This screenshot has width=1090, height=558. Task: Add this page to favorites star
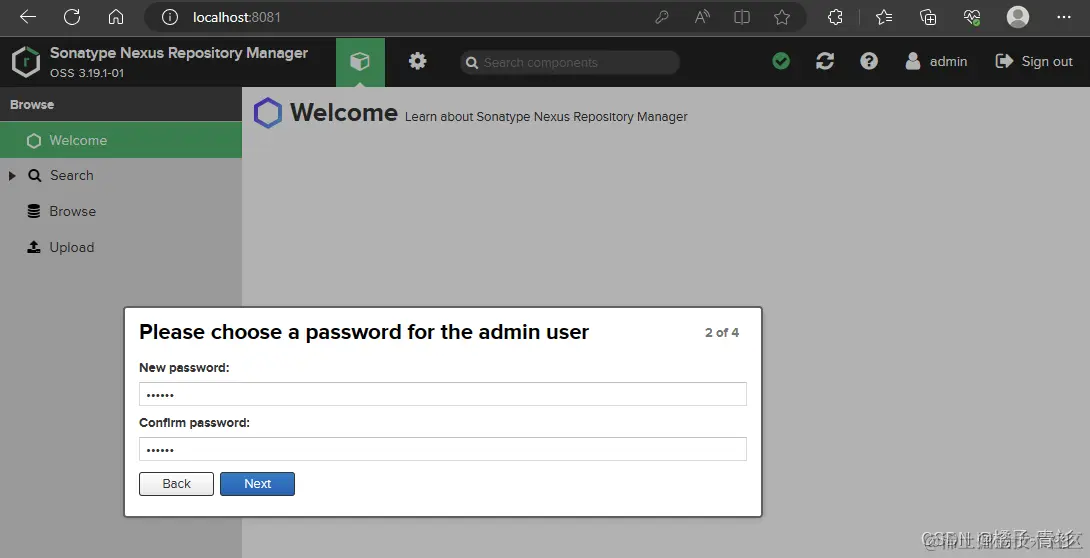(x=782, y=17)
